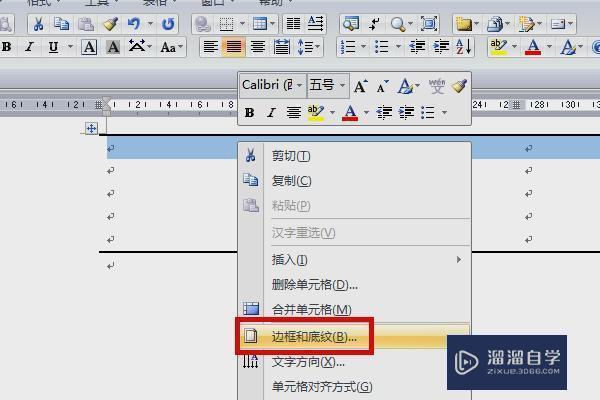This screenshot has height=400, width=600.
Task: Click the Sort A-Z icon
Action: tap(464, 47)
